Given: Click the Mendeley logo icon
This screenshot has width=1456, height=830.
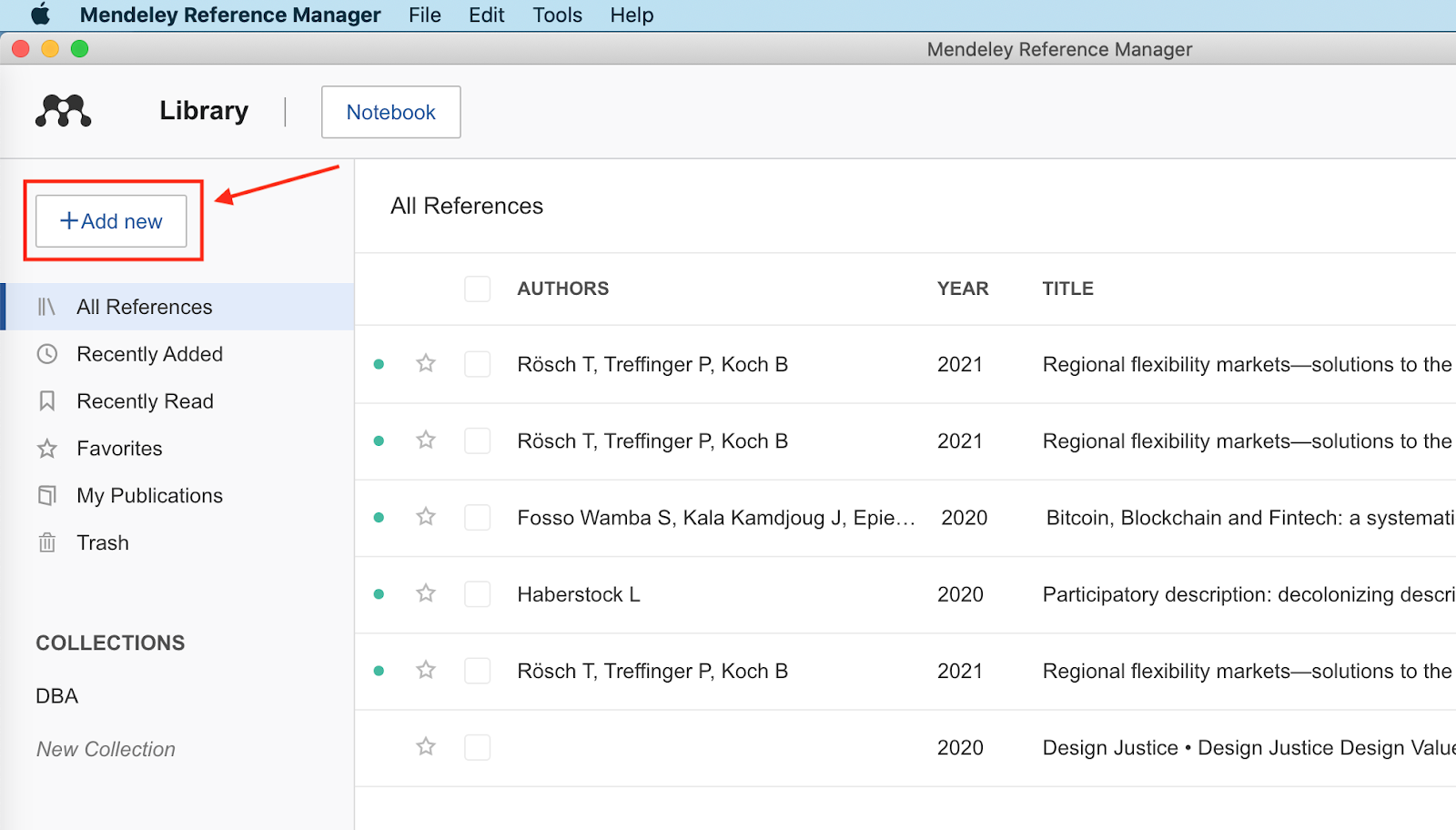Looking at the screenshot, I should tap(63, 111).
